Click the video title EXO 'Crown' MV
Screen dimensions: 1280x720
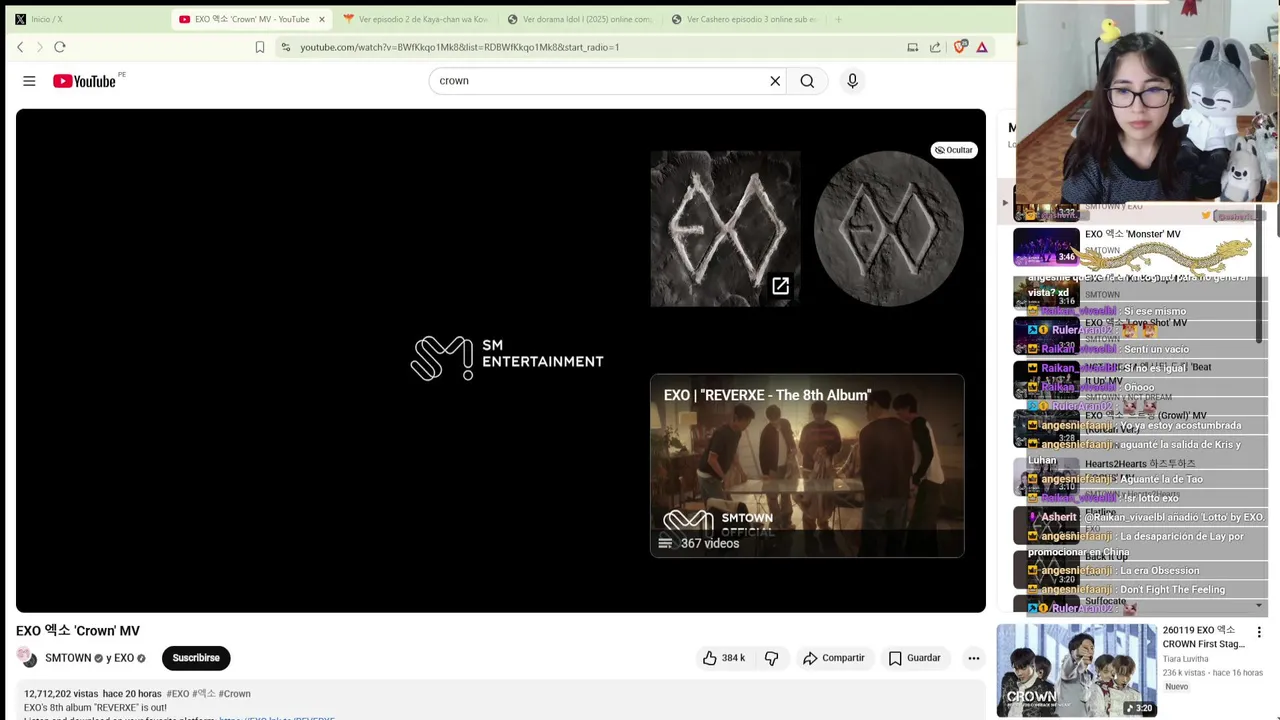(x=78, y=631)
